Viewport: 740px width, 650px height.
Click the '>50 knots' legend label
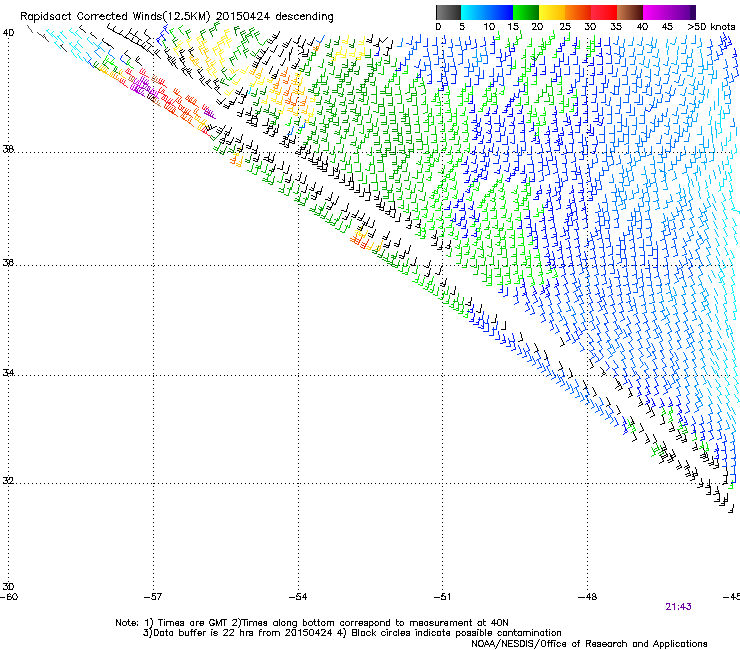coord(711,27)
